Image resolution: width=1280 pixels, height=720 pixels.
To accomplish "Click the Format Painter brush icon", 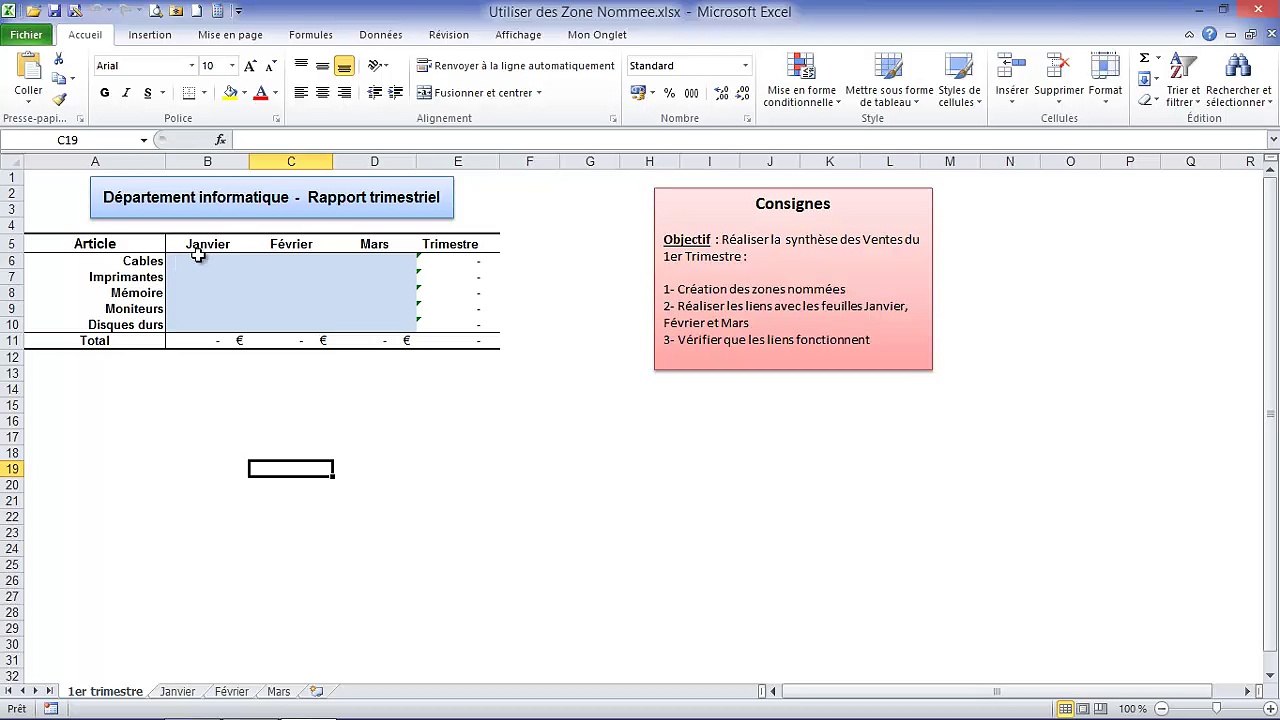I will point(59,99).
